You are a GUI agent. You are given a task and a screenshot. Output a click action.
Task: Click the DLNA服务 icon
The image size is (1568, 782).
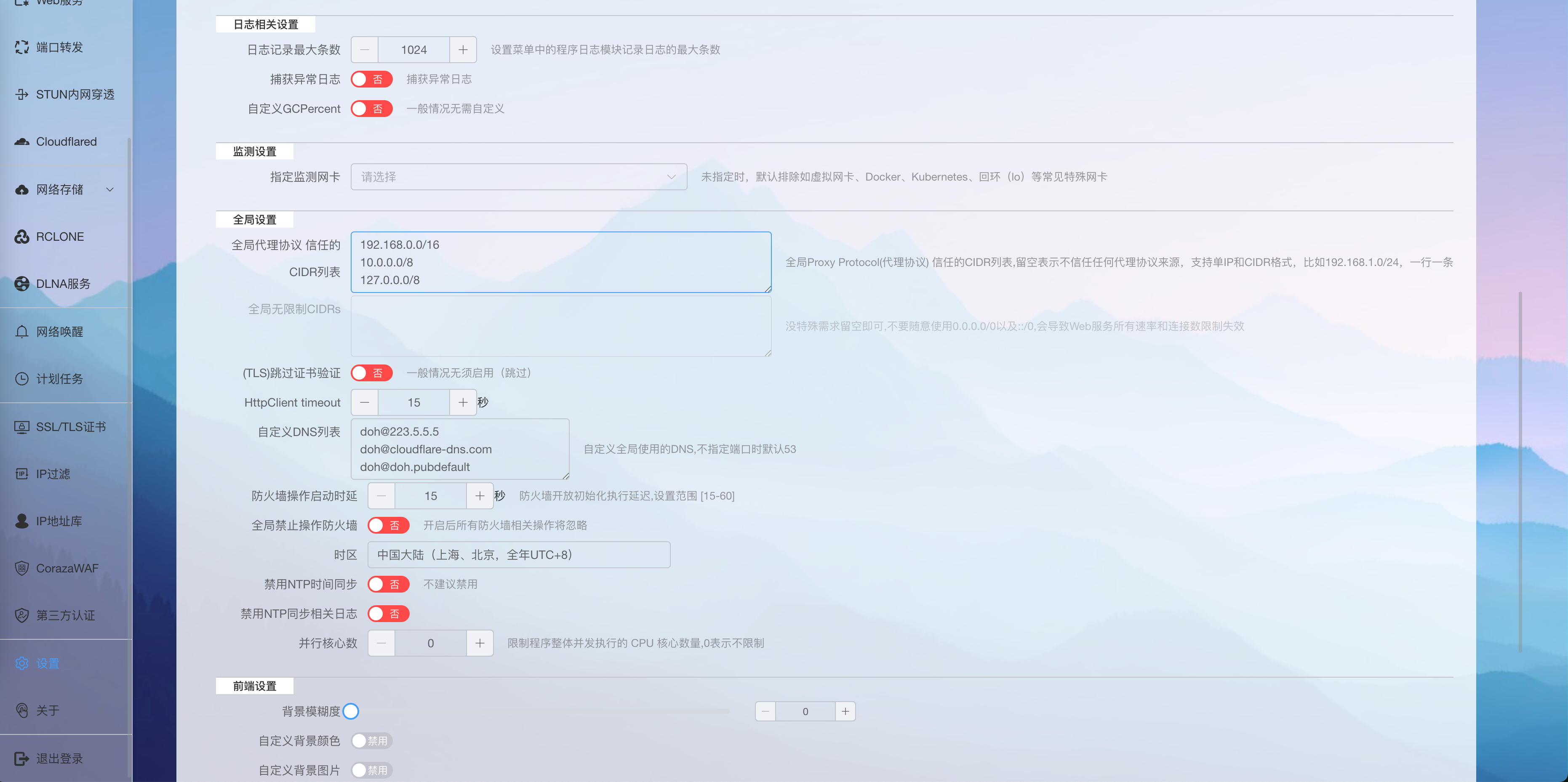click(x=22, y=284)
